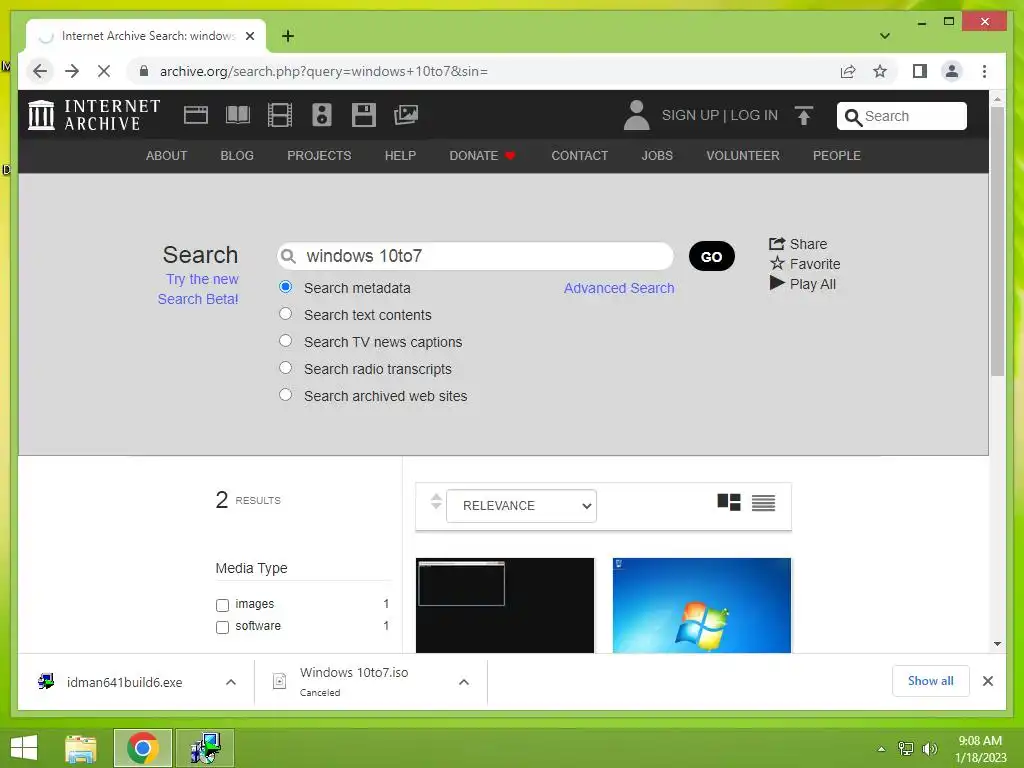
Task: Open the Windows 7 desktop result thumbnail
Action: (x=702, y=605)
